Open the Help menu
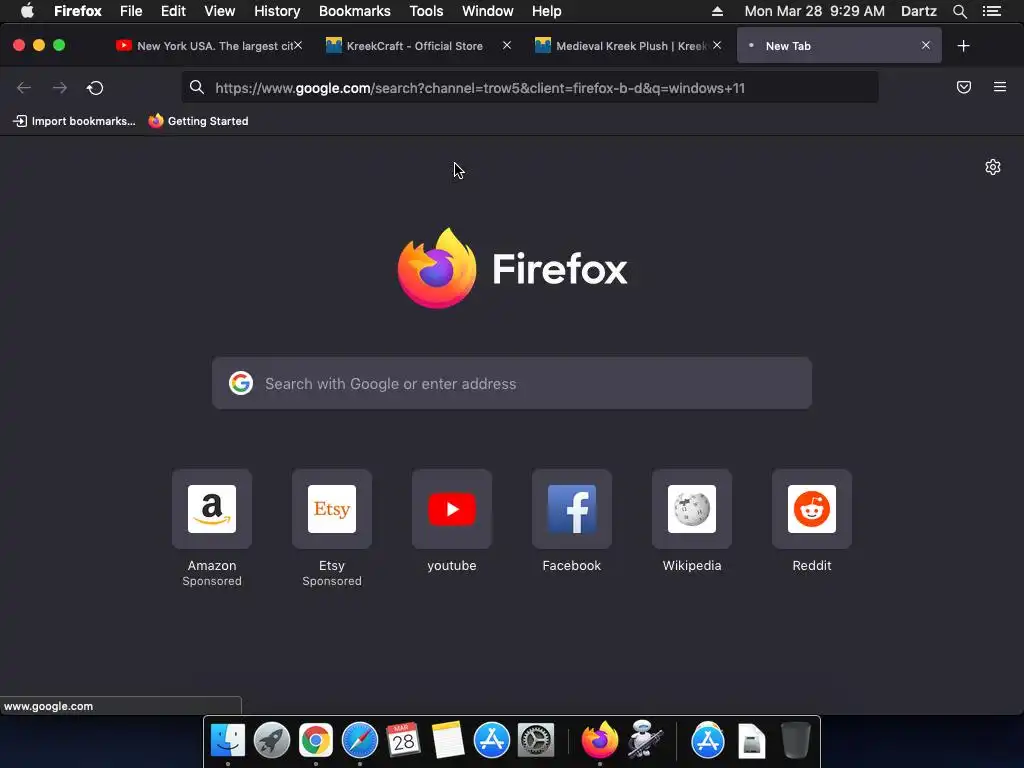Image resolution: width=1024 pixels, height=768 pixels. [547, 11]
